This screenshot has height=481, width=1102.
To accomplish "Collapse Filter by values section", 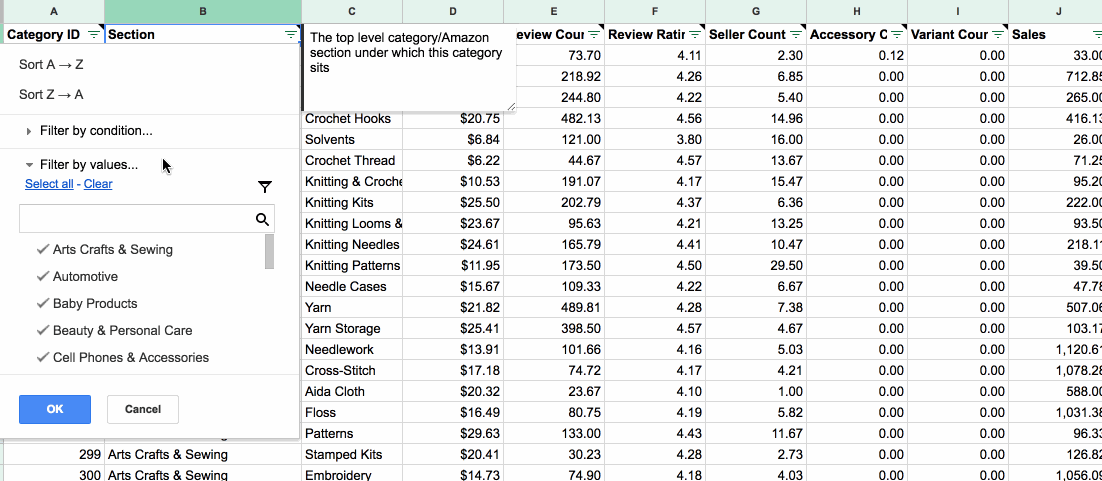I will 82,165.
